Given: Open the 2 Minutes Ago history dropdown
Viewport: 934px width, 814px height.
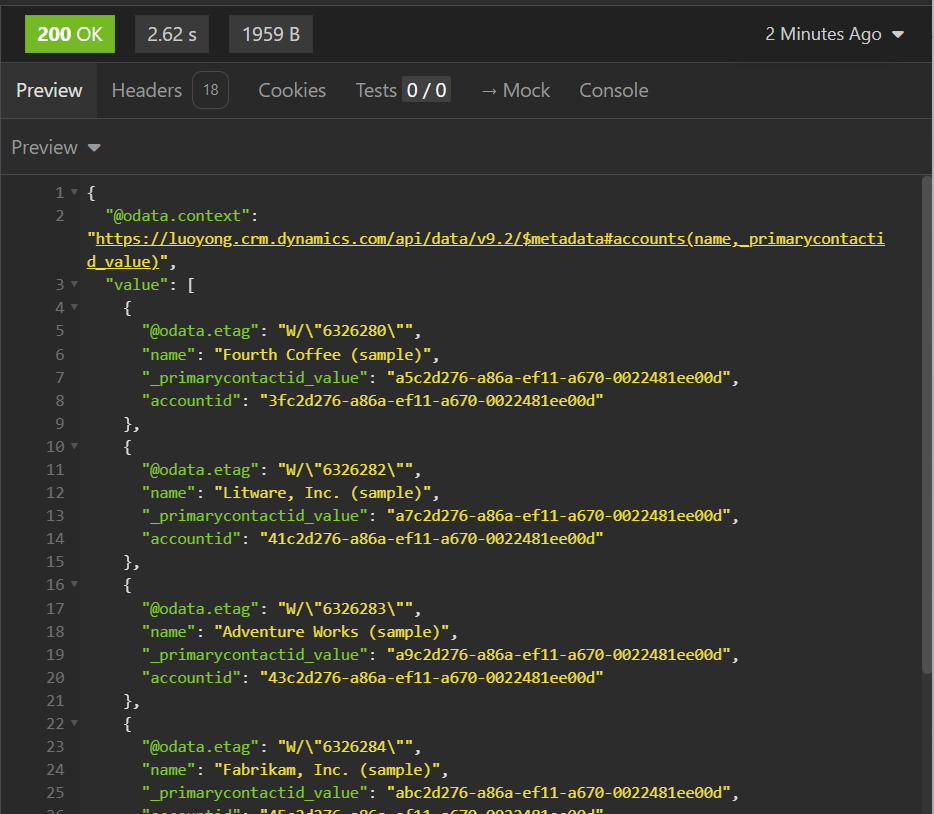Looking at the screenshot, I should coord(834,34).
